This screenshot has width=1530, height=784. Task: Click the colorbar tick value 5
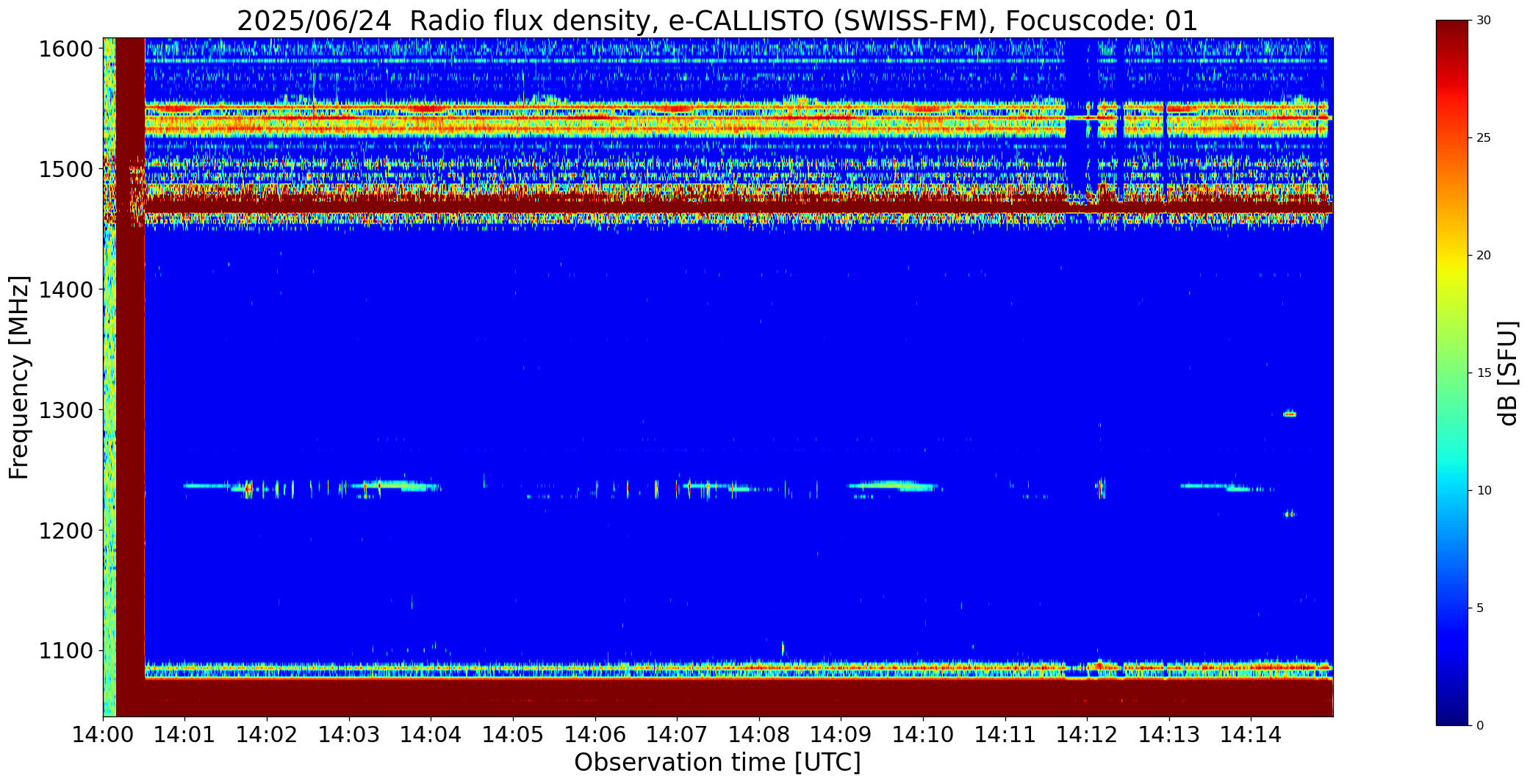1480,608
